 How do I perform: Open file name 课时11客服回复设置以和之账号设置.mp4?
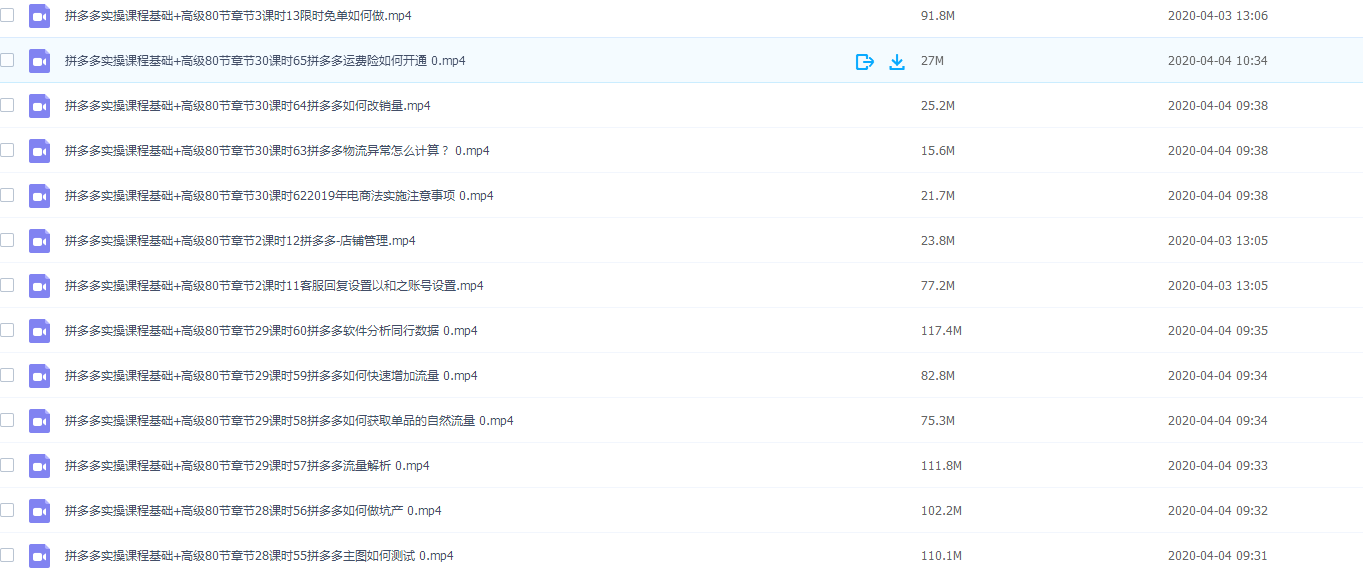(x=274, y=286)
